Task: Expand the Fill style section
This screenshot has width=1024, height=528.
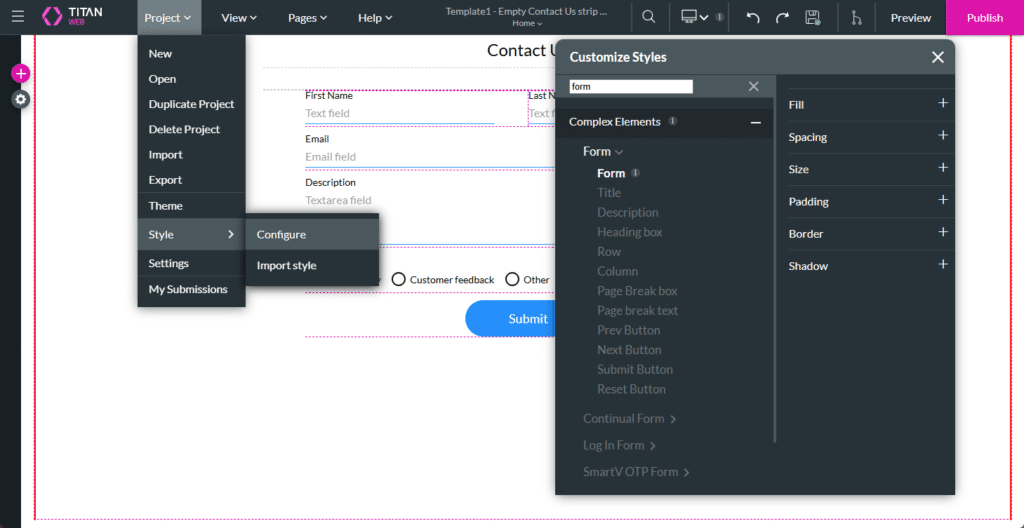Action: point(942,104)
